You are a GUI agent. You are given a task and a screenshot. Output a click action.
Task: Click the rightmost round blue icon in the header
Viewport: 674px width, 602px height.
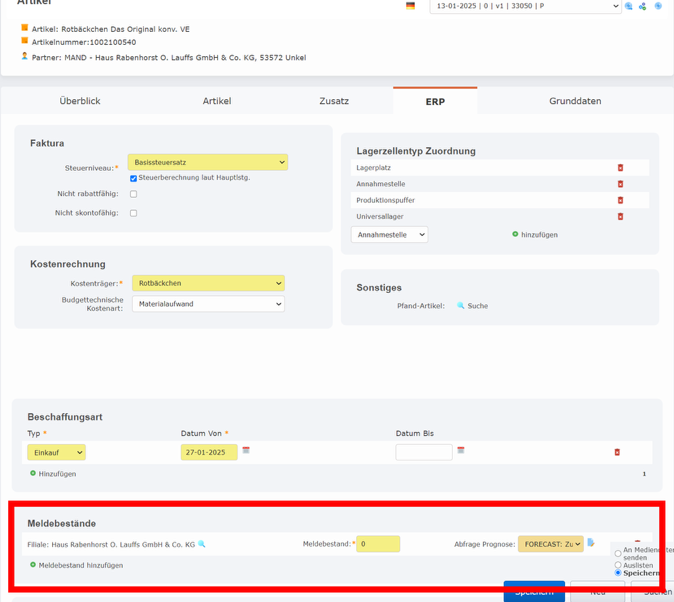click(658, 6)
